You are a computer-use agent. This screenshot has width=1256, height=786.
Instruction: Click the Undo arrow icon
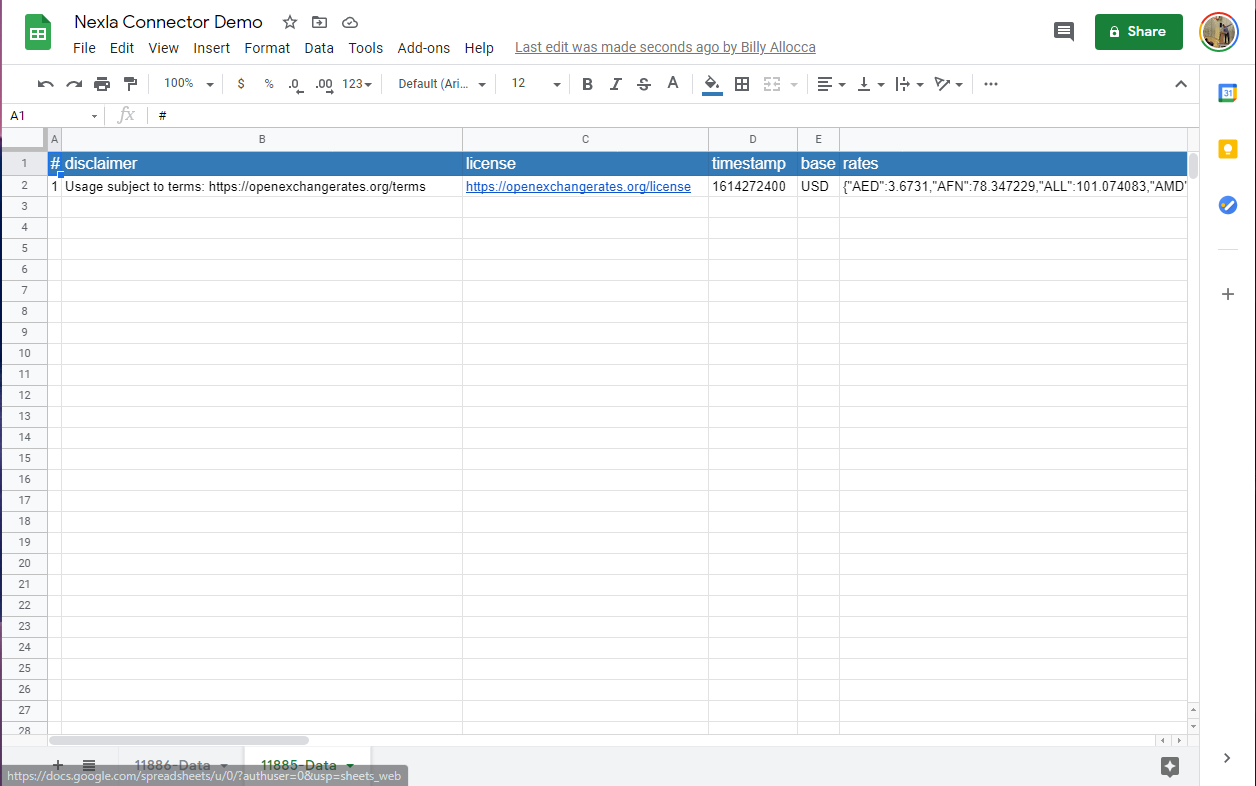pos(45,84)
